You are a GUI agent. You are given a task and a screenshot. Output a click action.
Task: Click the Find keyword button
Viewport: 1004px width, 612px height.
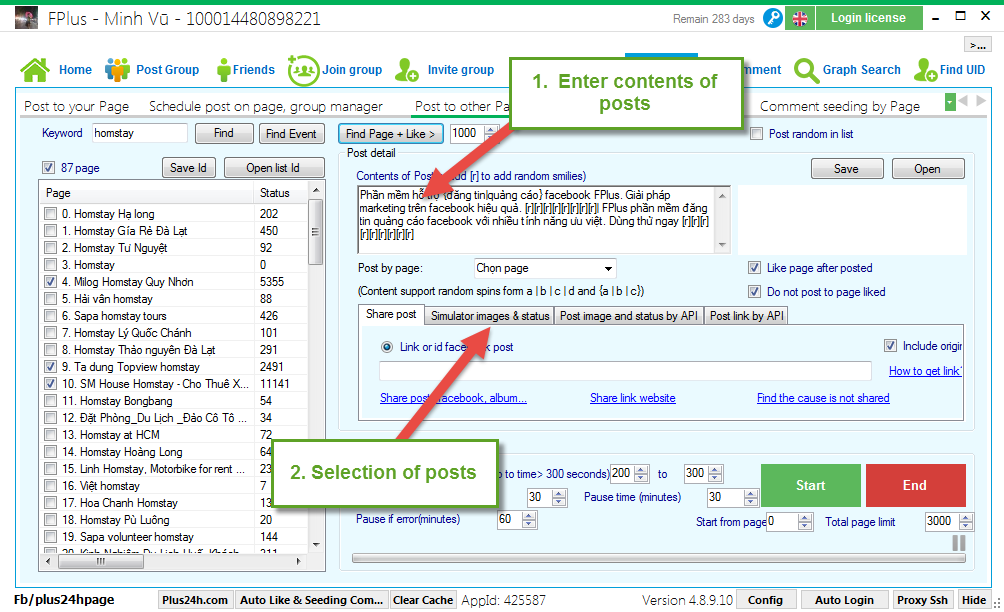pos(223,133)
